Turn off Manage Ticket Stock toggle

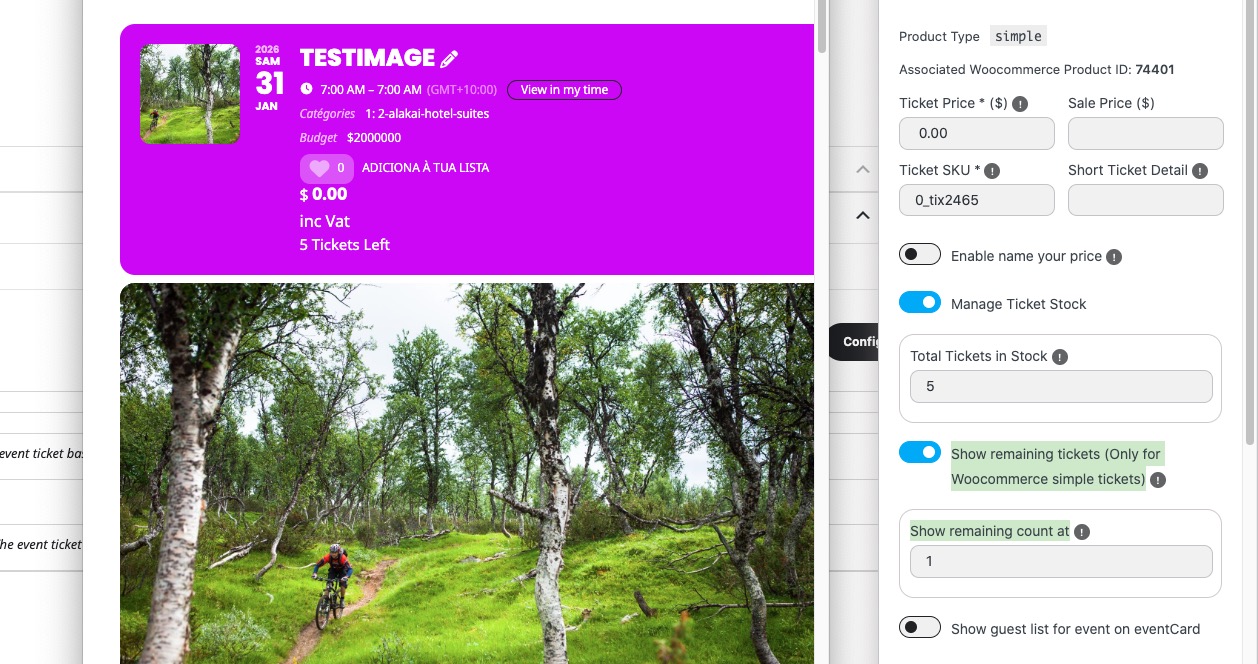919,303
